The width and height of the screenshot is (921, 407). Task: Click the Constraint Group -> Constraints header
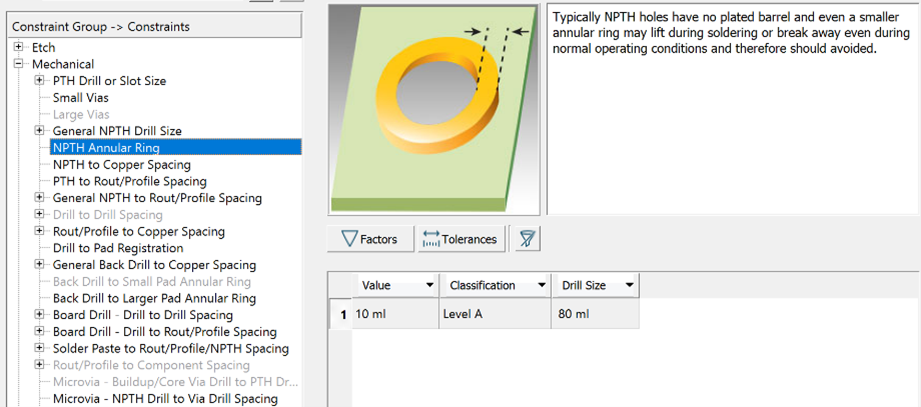coord(156,26)
